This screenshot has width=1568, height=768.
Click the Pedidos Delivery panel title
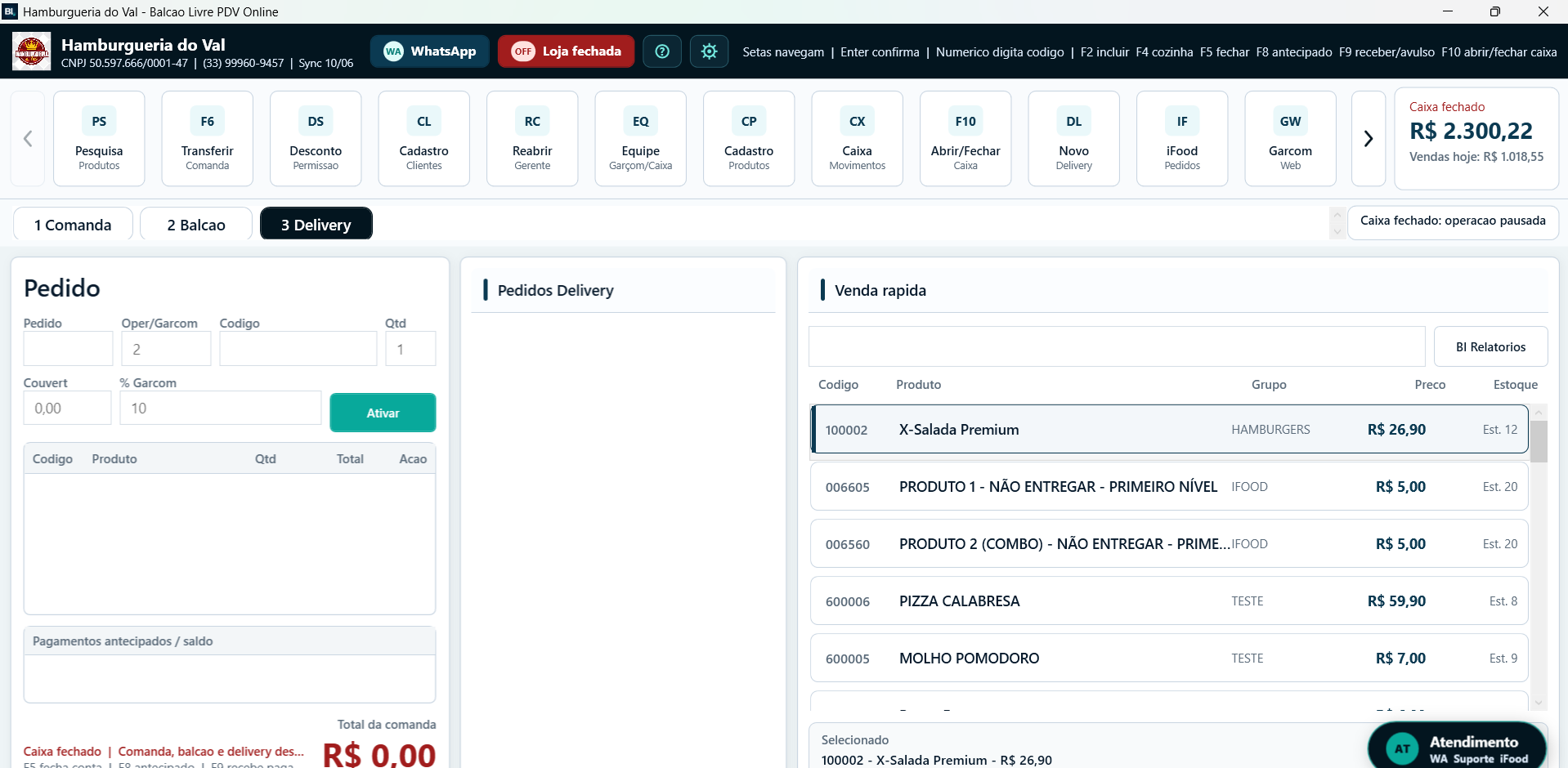click(555, 291)
